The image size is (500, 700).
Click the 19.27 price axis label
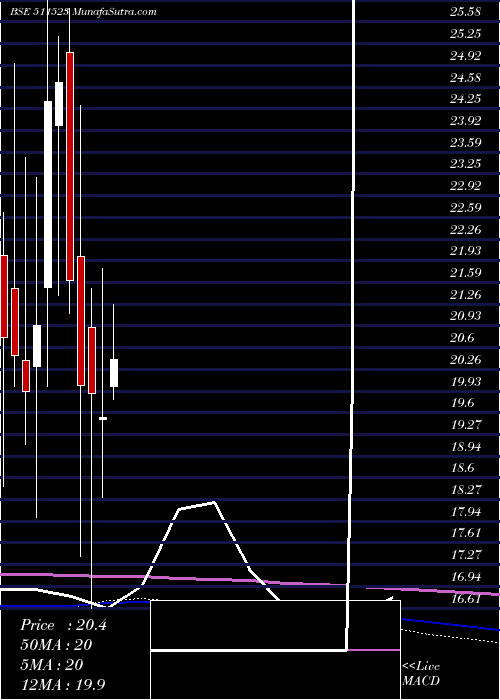[466, 425]
